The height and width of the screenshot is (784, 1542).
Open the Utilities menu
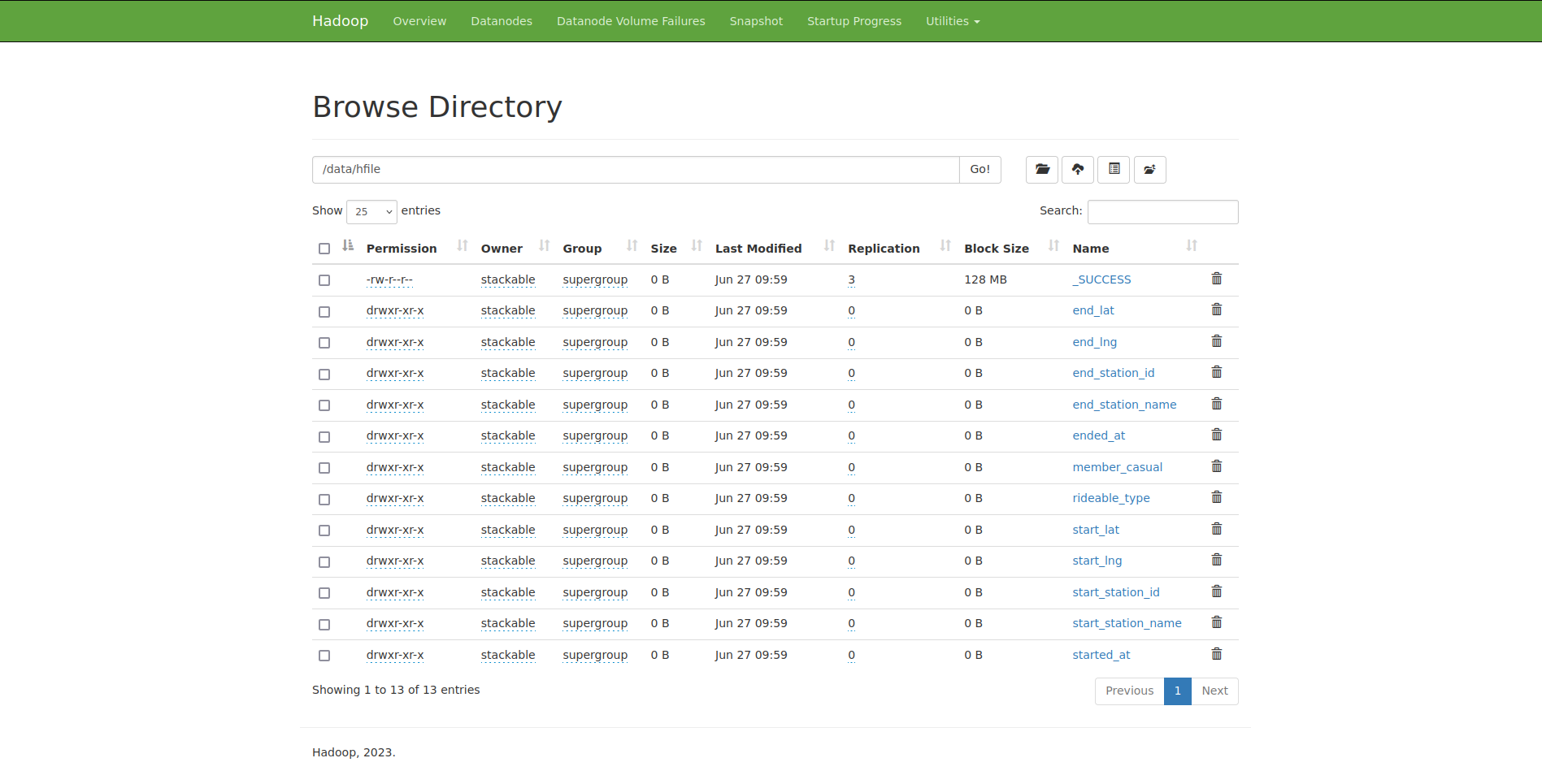tap(952, 21)
